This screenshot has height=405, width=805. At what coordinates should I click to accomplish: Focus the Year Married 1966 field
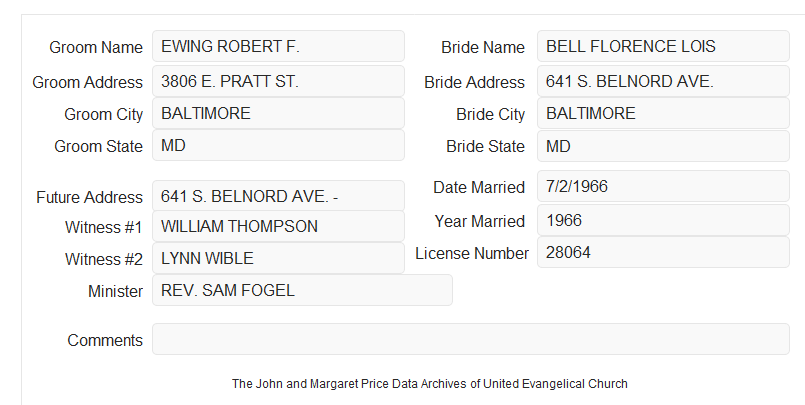pos(663,220)
